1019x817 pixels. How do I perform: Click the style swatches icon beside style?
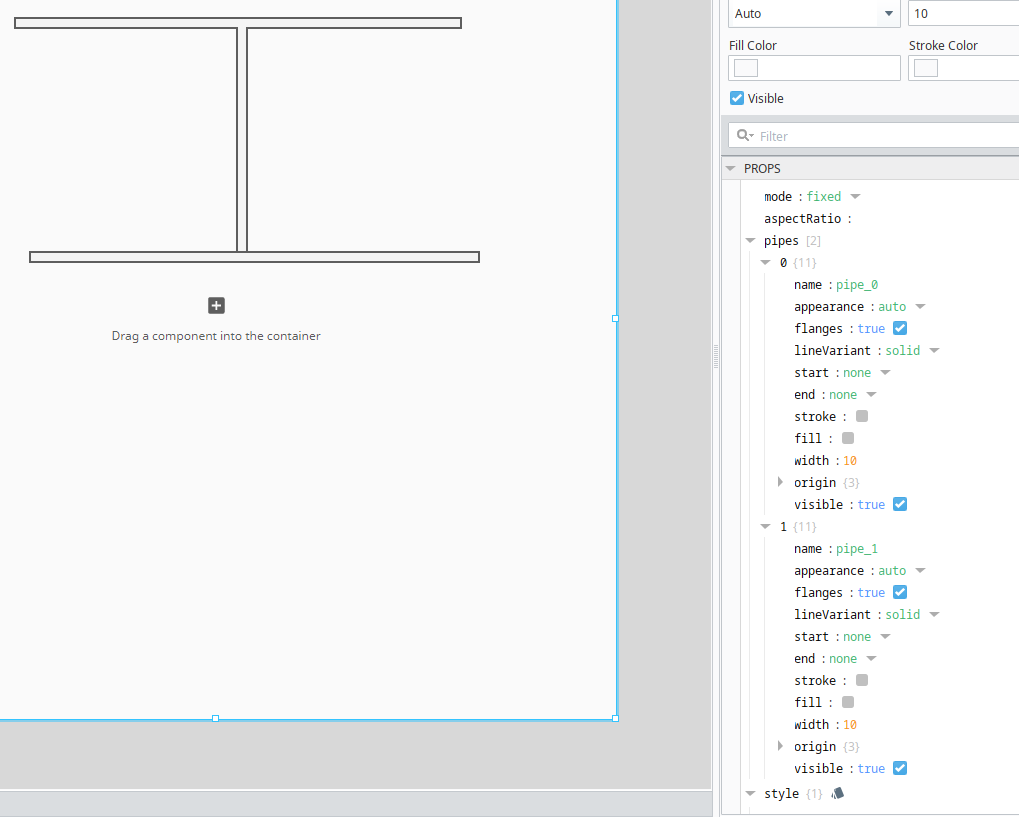(x=838, y=793)
